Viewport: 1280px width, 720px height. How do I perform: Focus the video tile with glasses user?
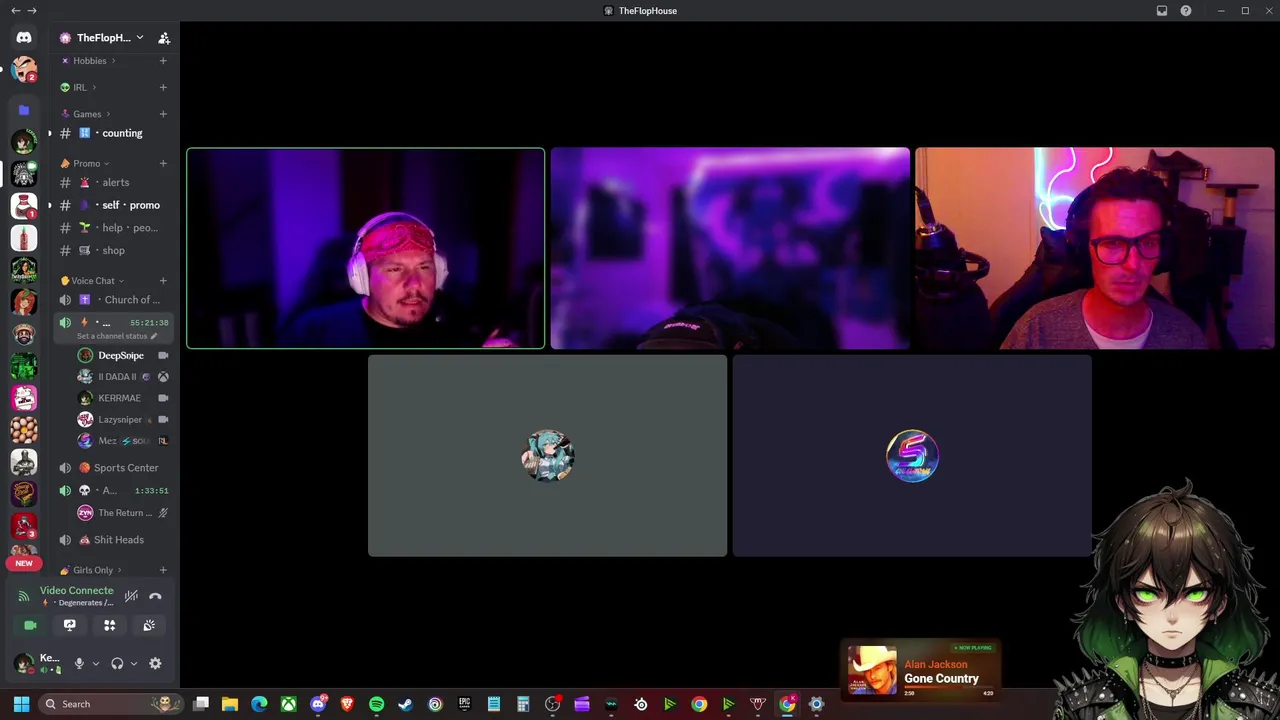tap(1095, 248)
